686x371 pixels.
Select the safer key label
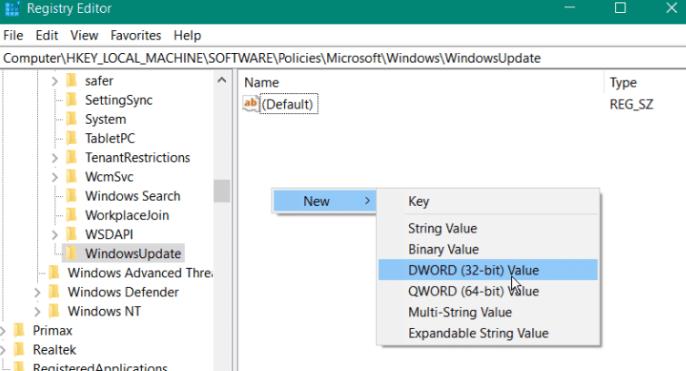[99, 81]
